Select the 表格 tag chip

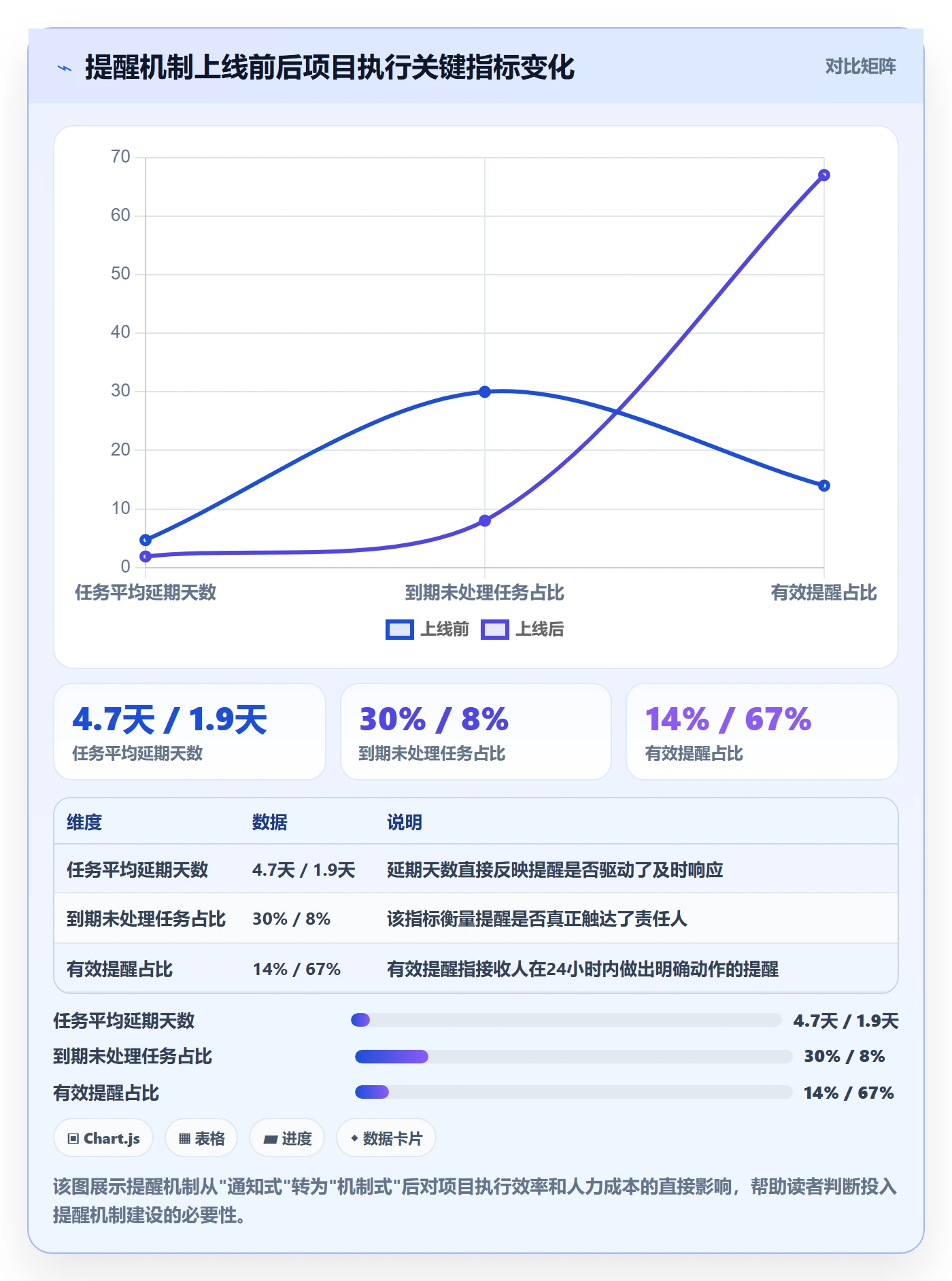[201, 1138]
